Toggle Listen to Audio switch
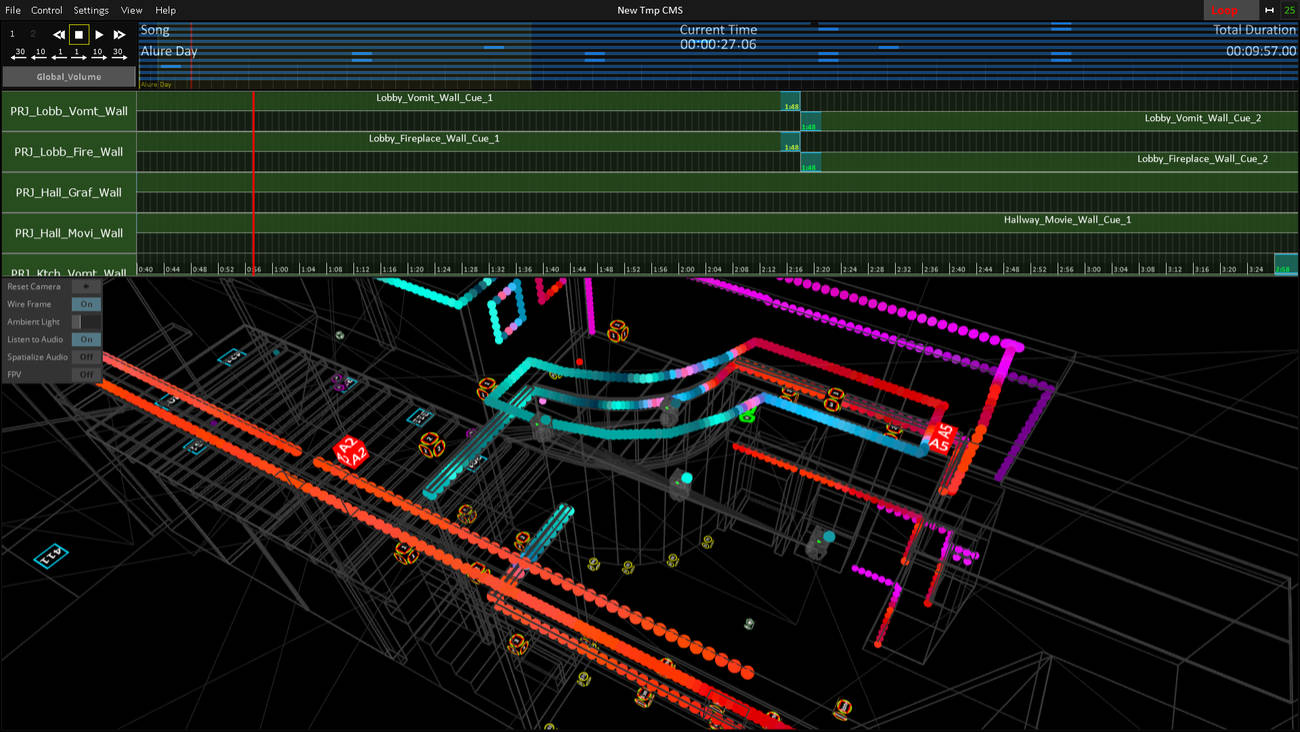 coord(86,339)
